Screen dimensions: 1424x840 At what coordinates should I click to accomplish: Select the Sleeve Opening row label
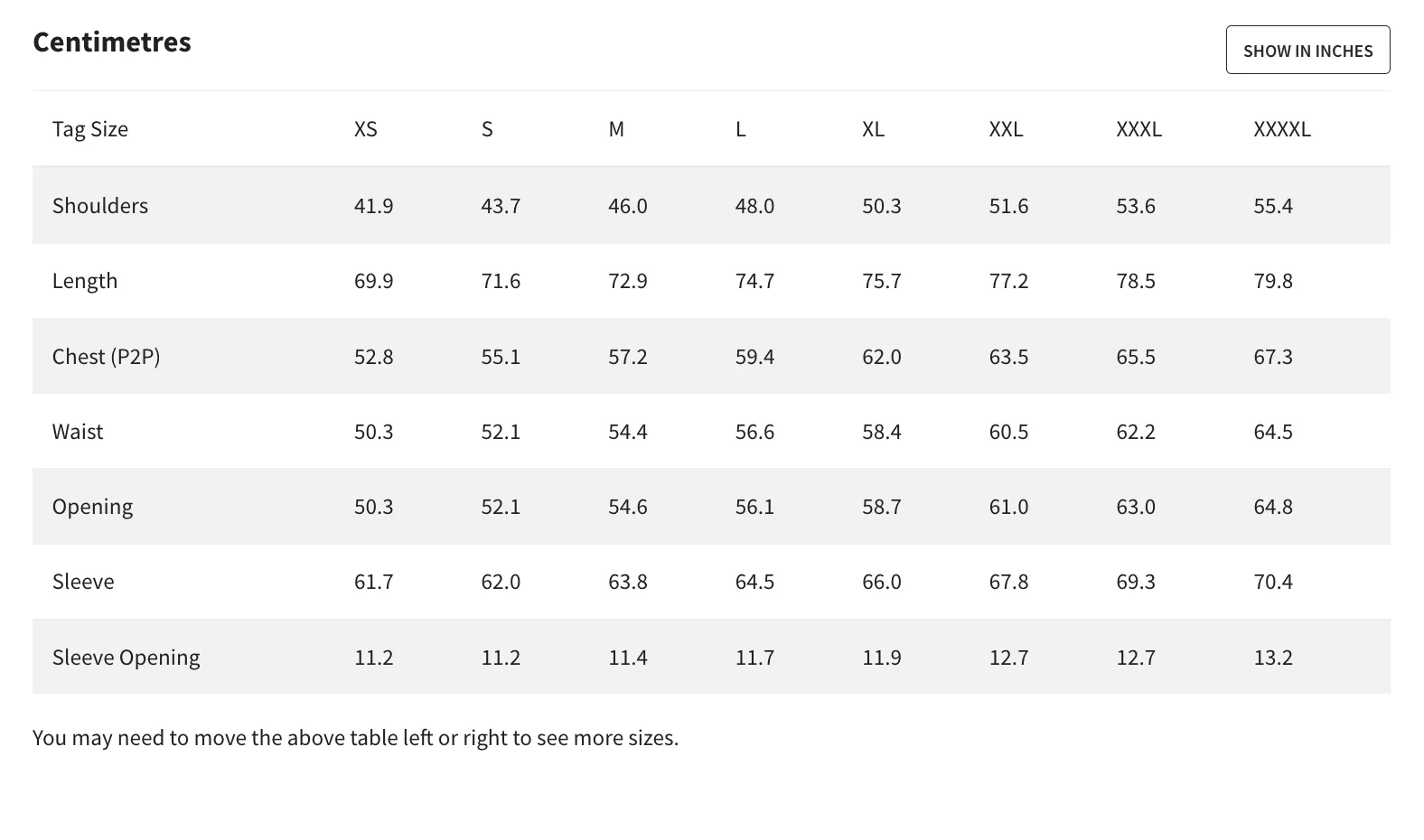pyautogui.click(x=126, y=657)
